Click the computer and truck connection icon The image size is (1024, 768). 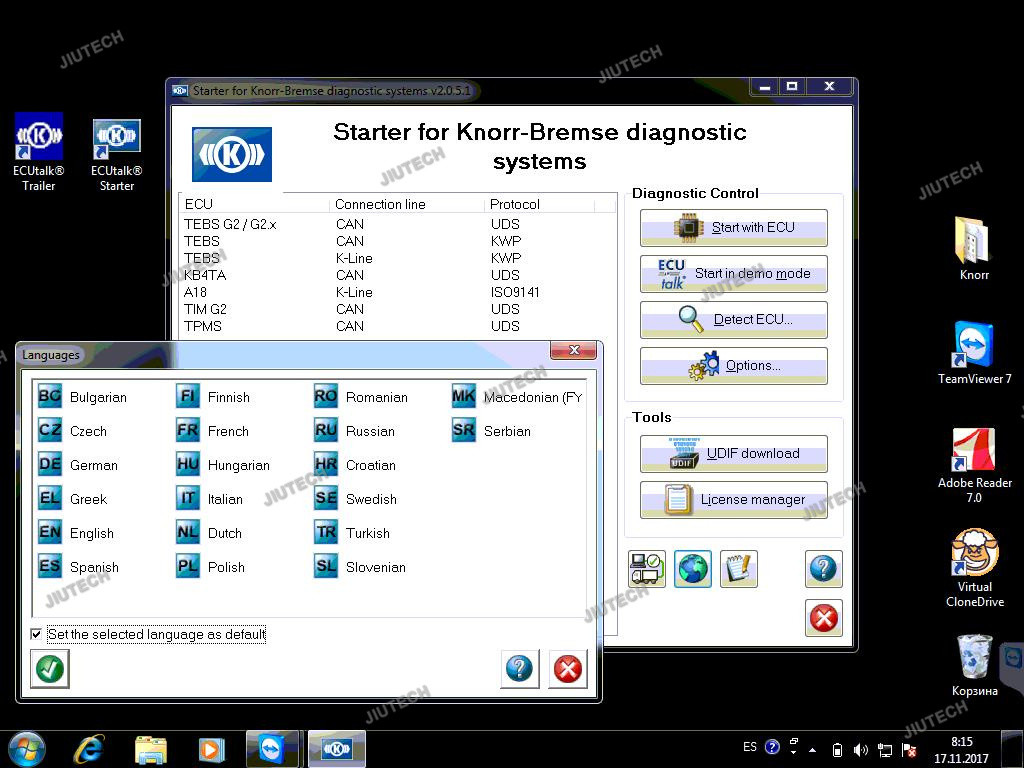click(x=646, y=569)
